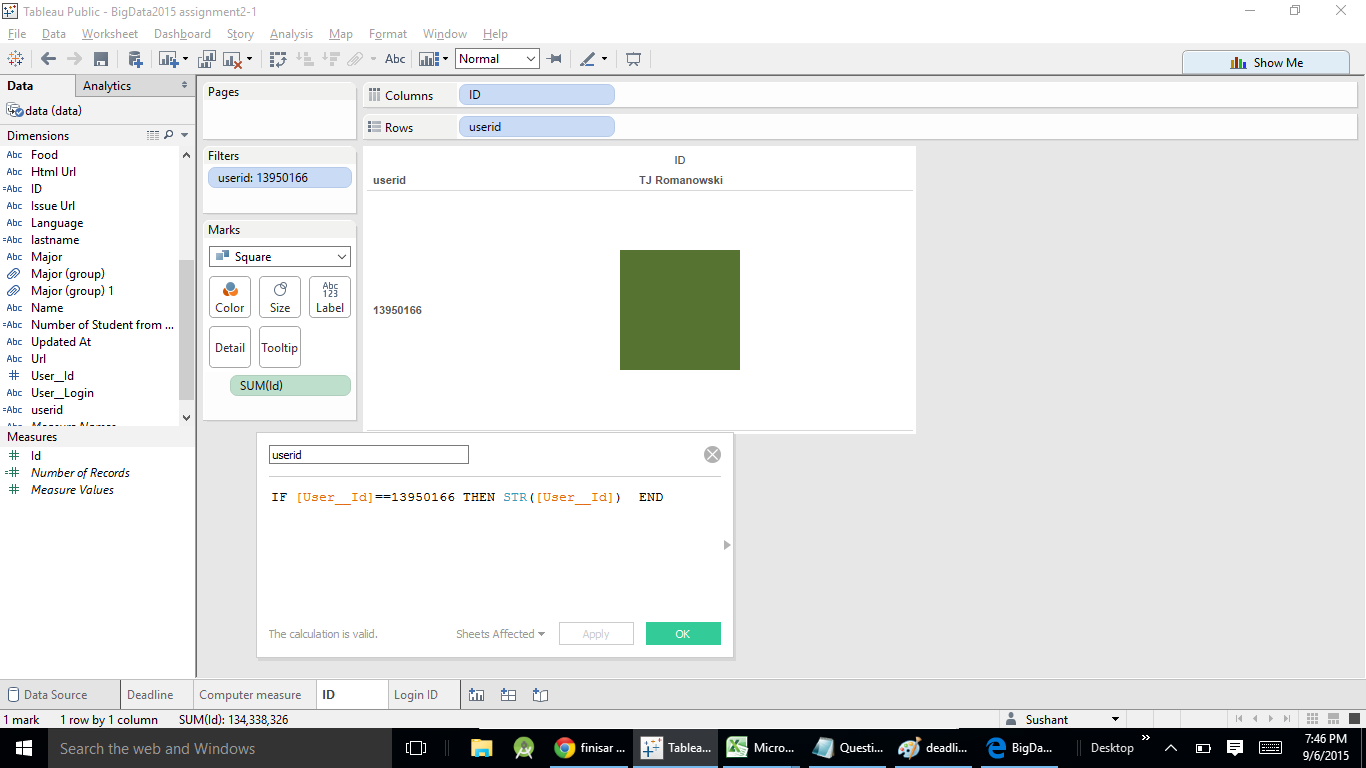Image resolution: width=1366 pixels, height=768 pixels.
Task: Open the Label marks card button
Action: tap(330, 297)
